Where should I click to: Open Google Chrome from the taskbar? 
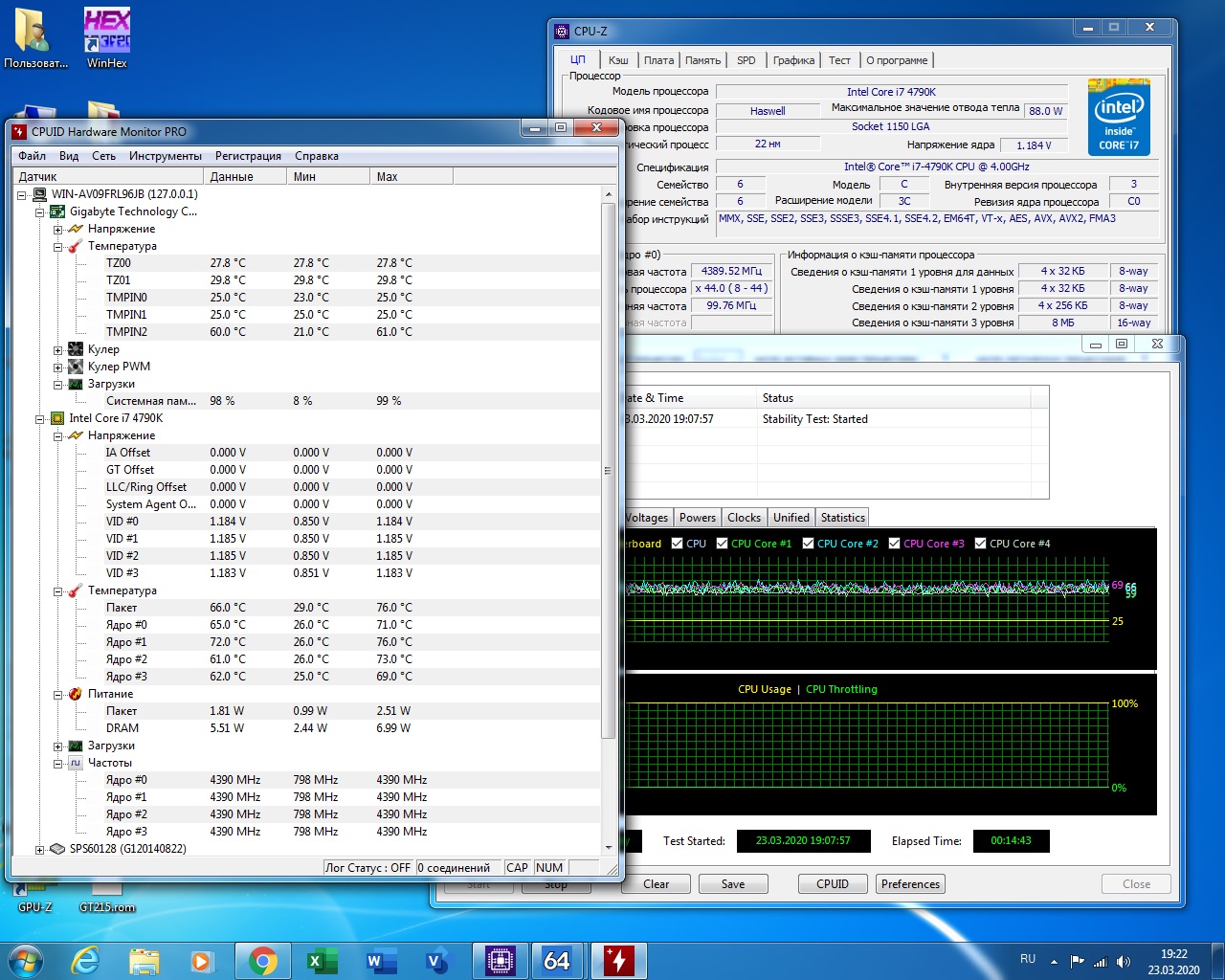click(262, 960)
